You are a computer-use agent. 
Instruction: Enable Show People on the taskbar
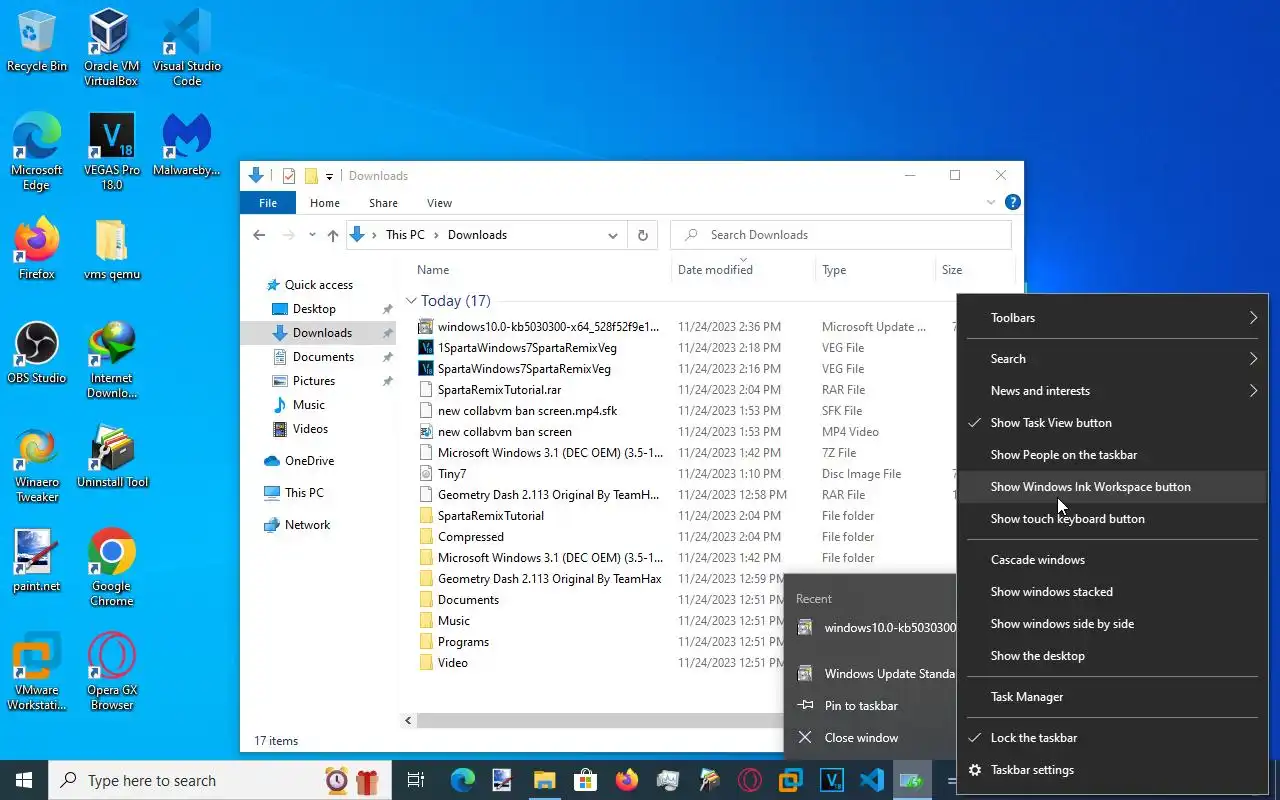coord(1111,455)
